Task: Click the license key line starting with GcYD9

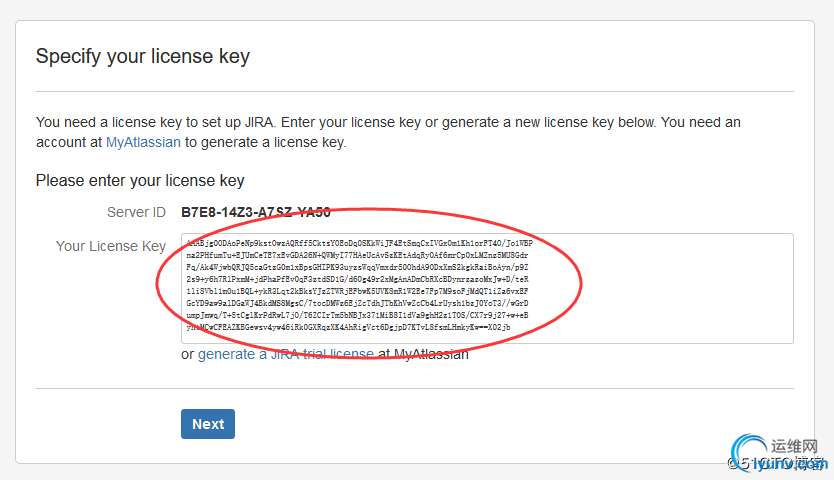Action: [357, 303]
